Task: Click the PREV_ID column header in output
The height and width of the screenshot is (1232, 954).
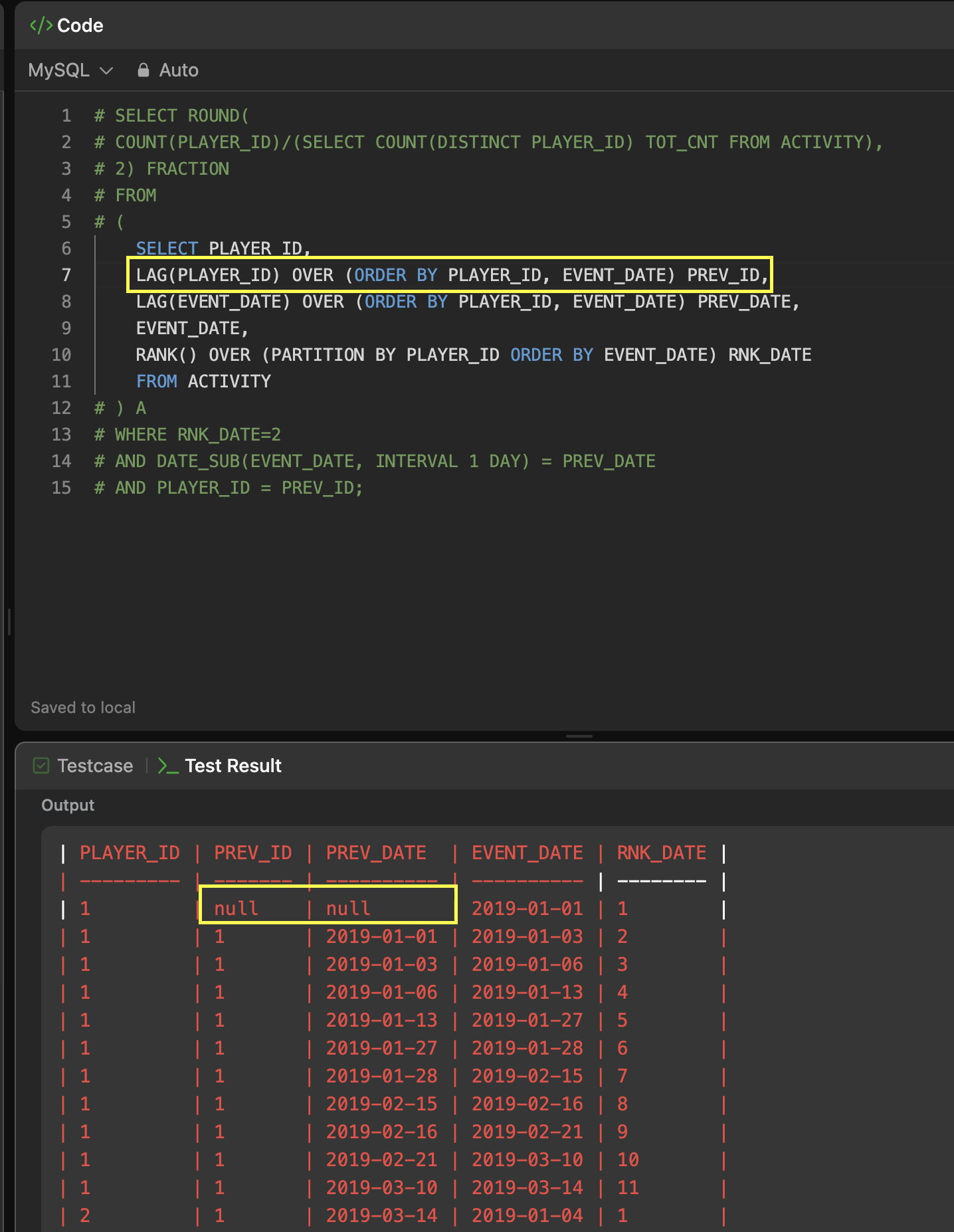Action: [253, 853]
